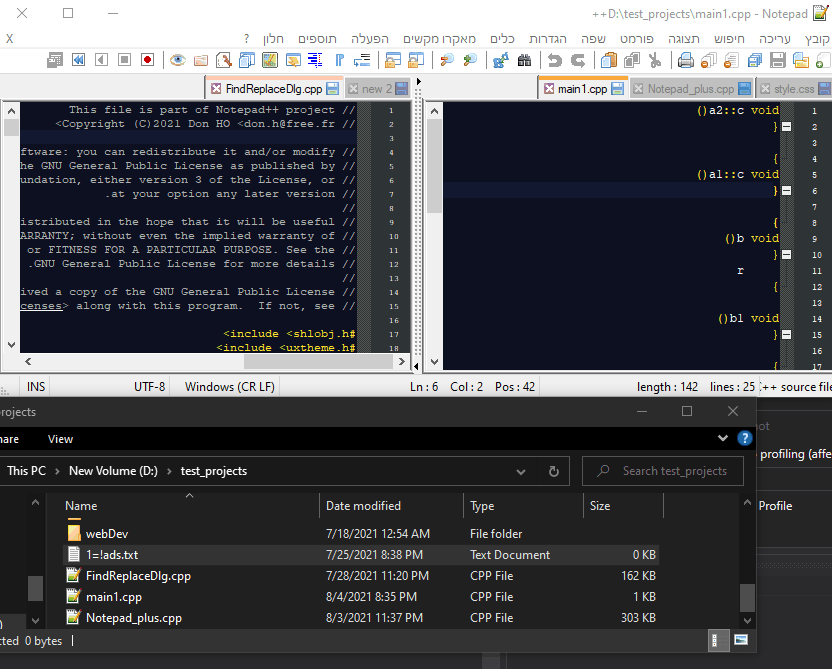Switch to the new 2 tab

(x=377, y=89)
